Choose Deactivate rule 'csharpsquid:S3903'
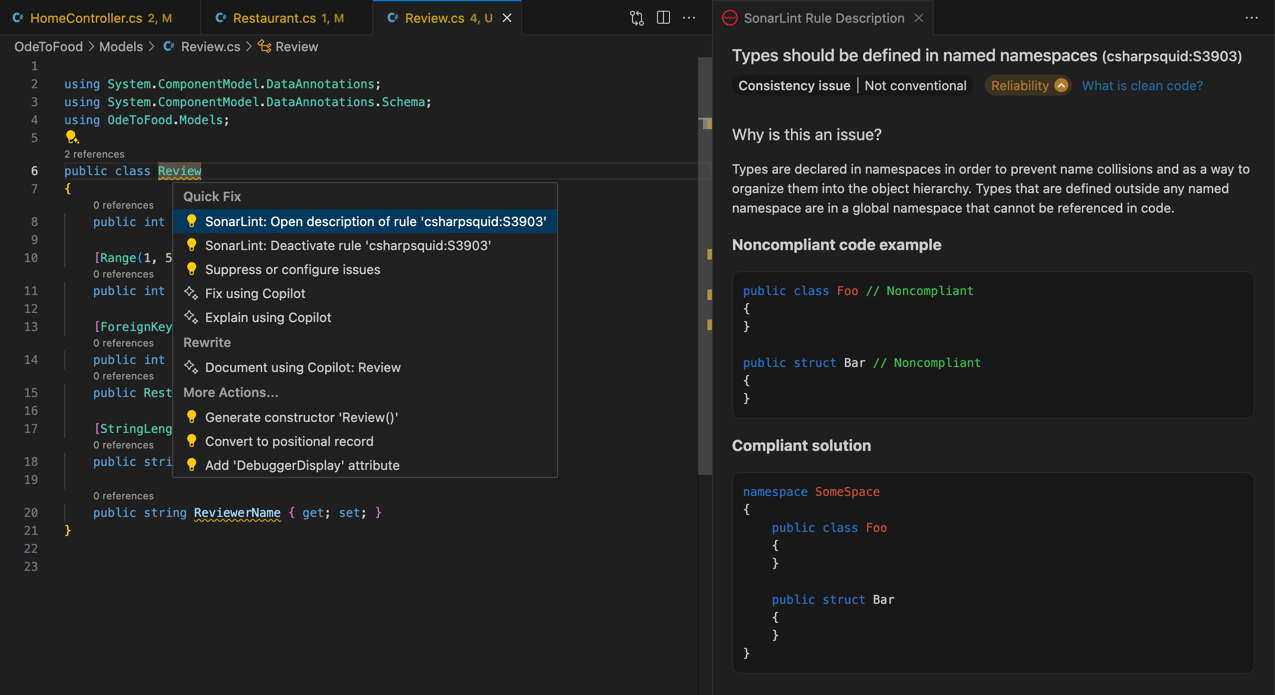 (x=347, y=246)
